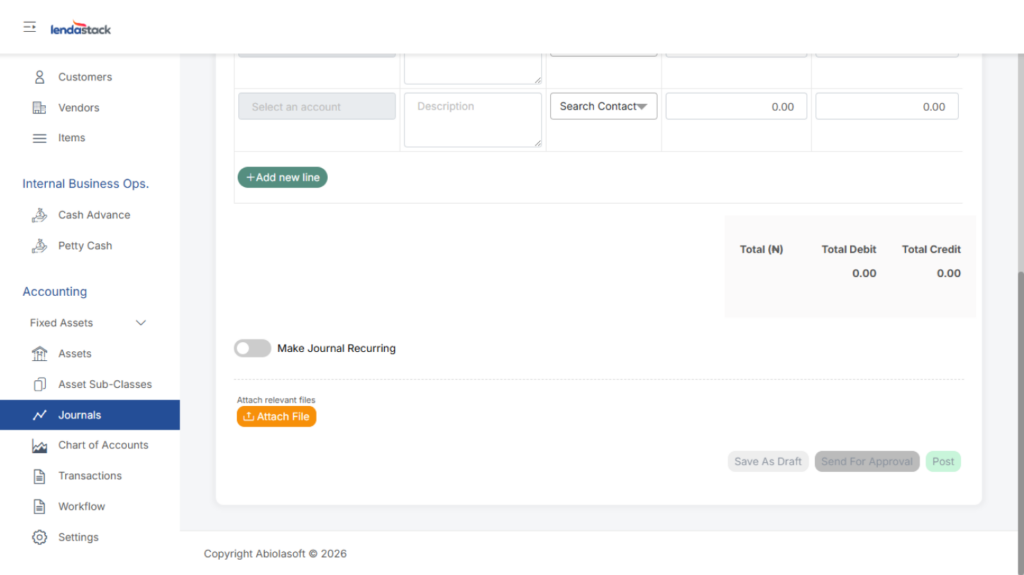Go to Asset Sub-Classes menu item
Viewport: 1024px width, 575px height.
tap(105, 385)
